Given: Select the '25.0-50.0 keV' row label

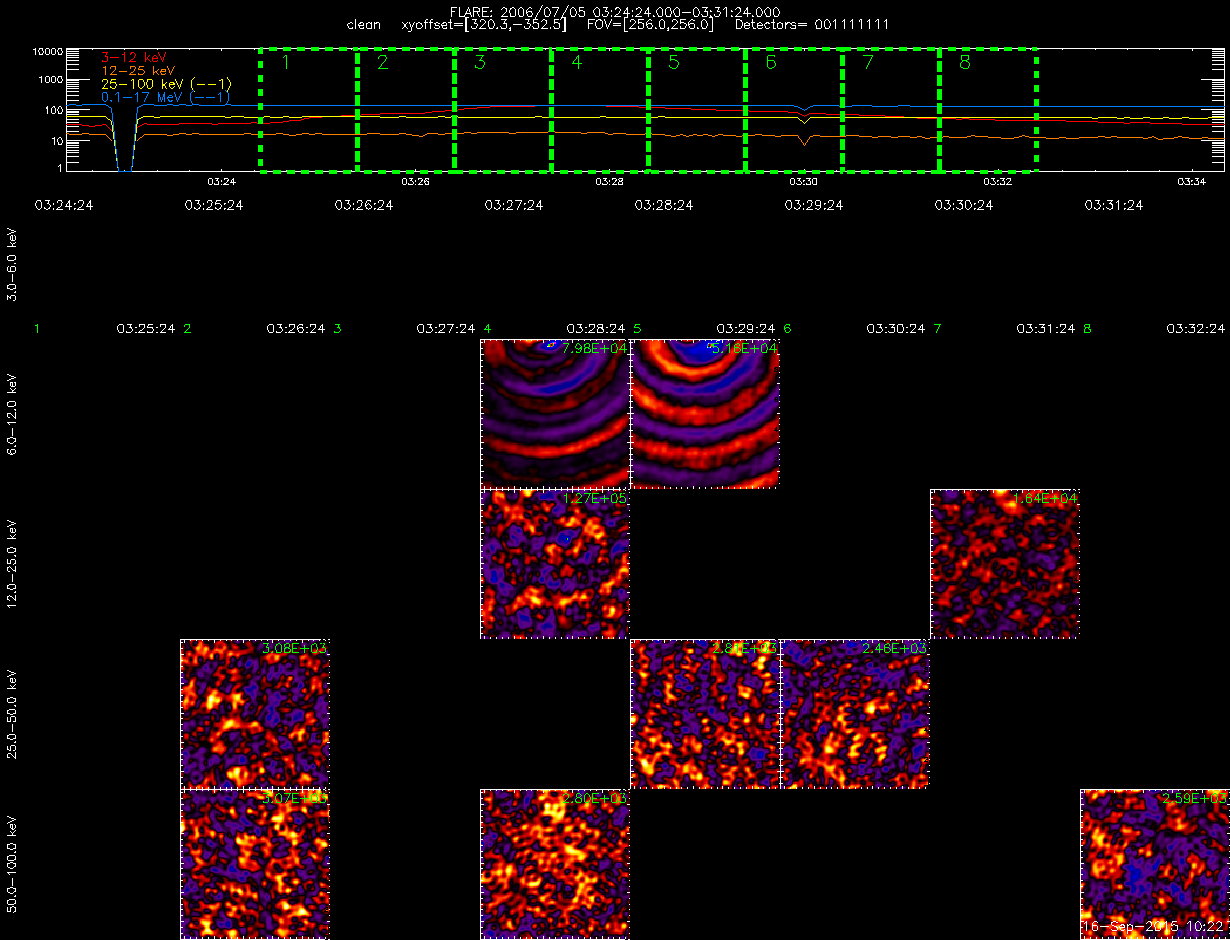Looking at the screenshot, I should (x=12, y=715).
